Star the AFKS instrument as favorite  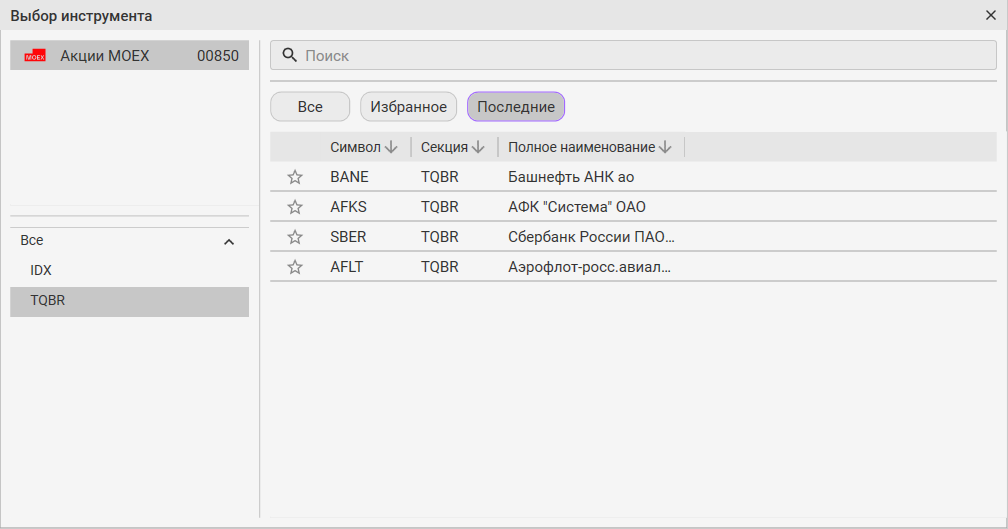[295, 207]
